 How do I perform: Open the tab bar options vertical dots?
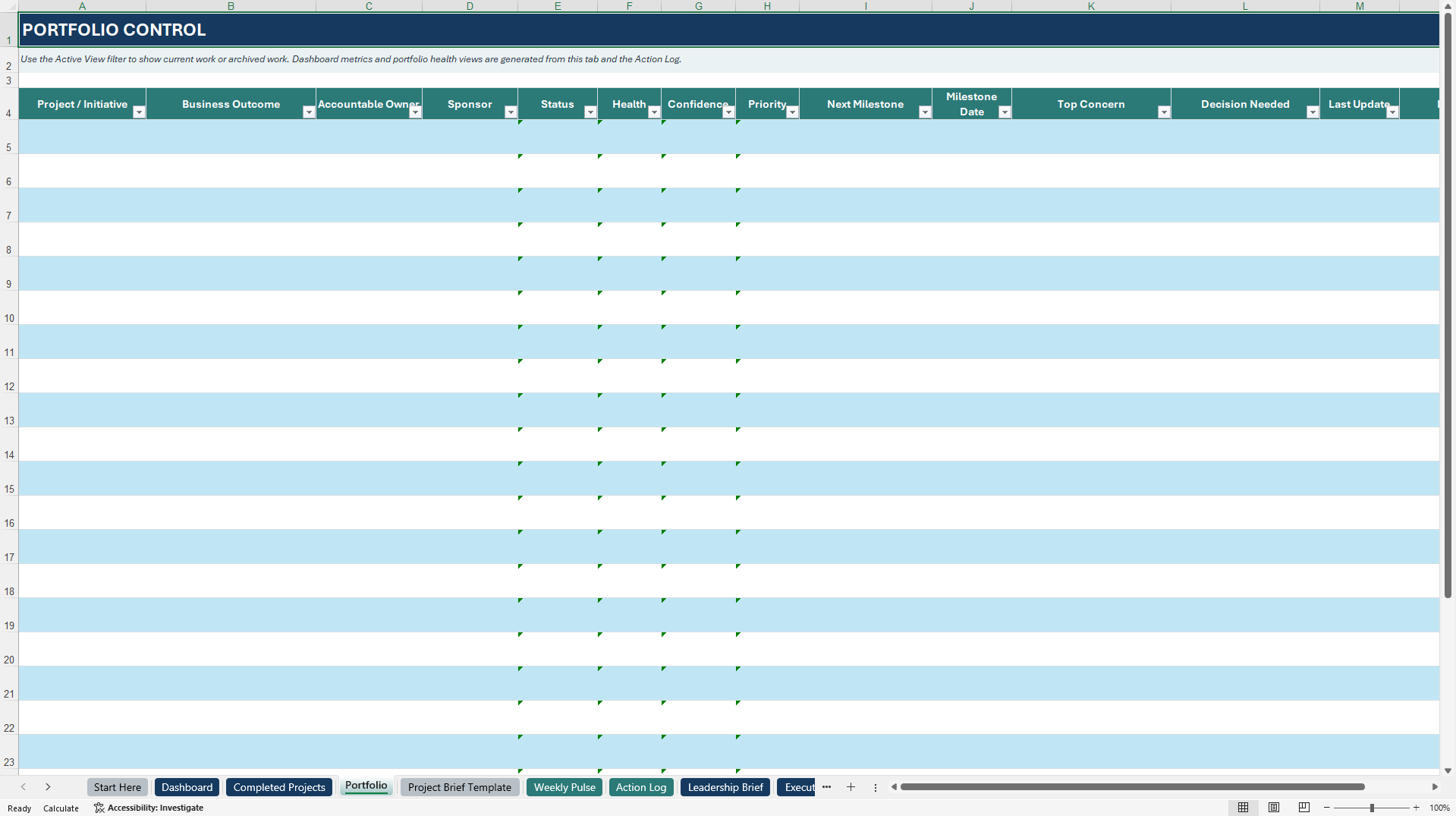[x=875, y=788]
